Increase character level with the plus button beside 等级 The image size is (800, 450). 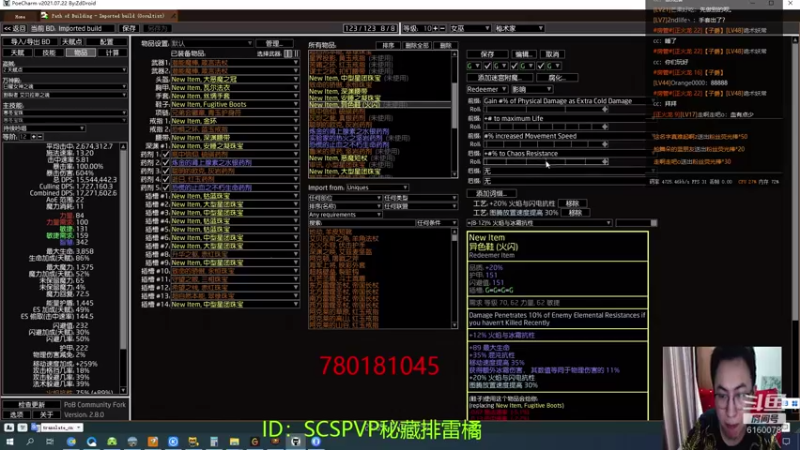(x=436, y=29)
